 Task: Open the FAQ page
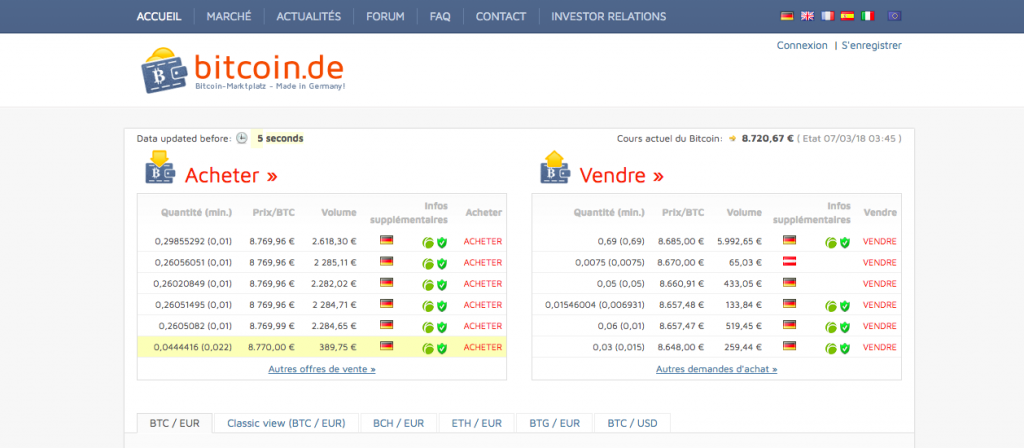pos(440,16)
